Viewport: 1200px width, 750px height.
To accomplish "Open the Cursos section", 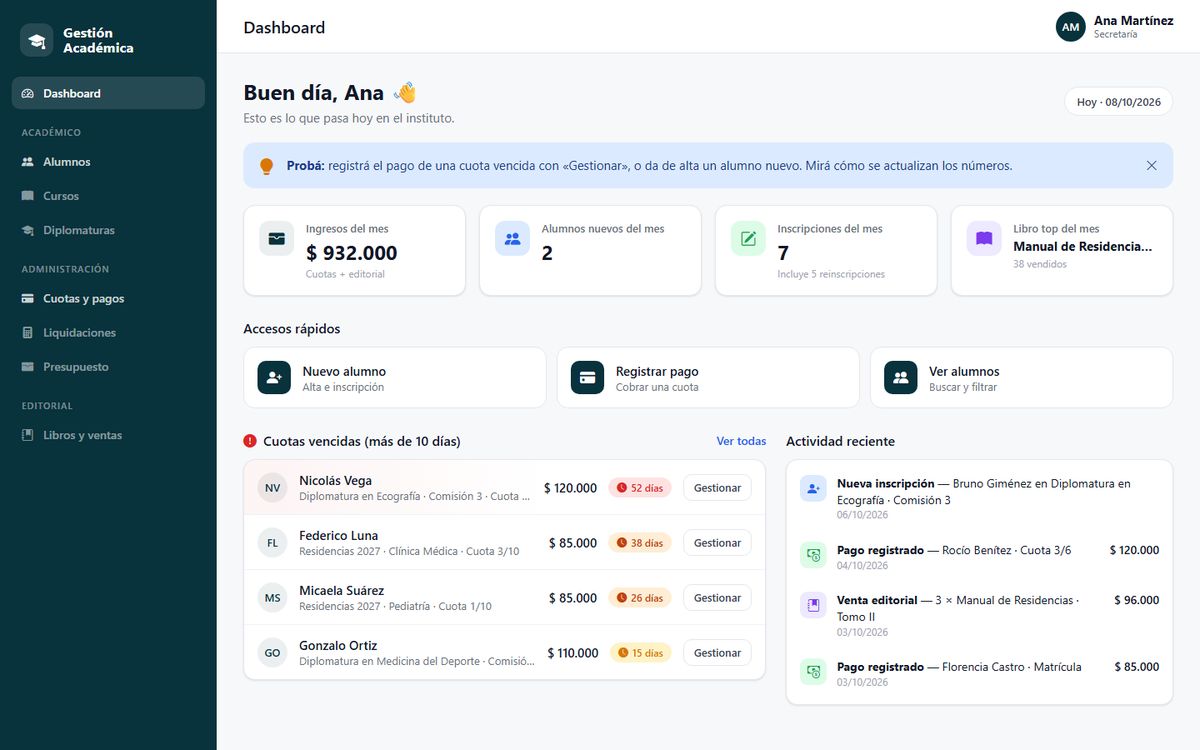I will [x=108, y=196].
